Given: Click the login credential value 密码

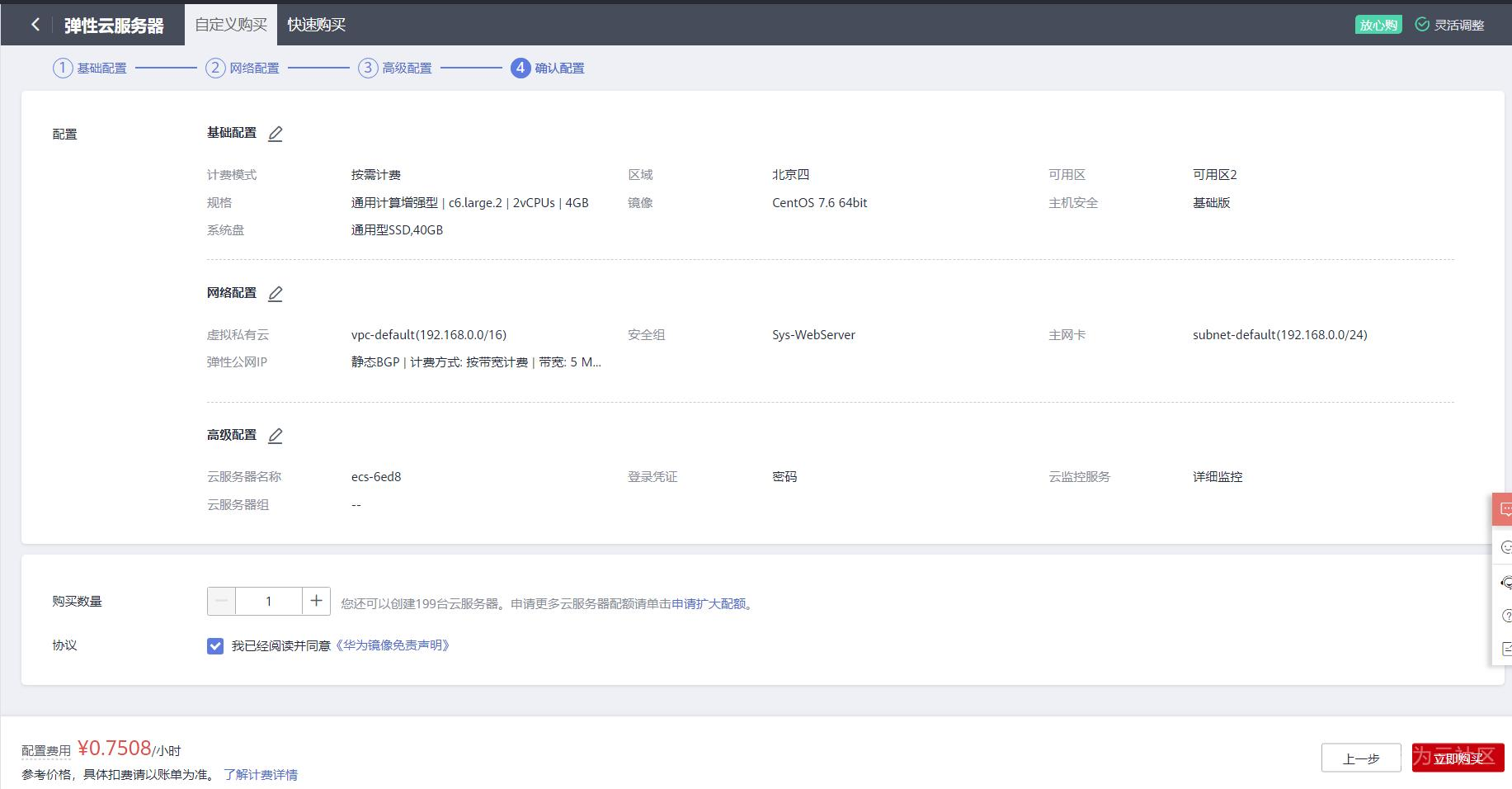Looking at the screenshot, I should 784,477.
